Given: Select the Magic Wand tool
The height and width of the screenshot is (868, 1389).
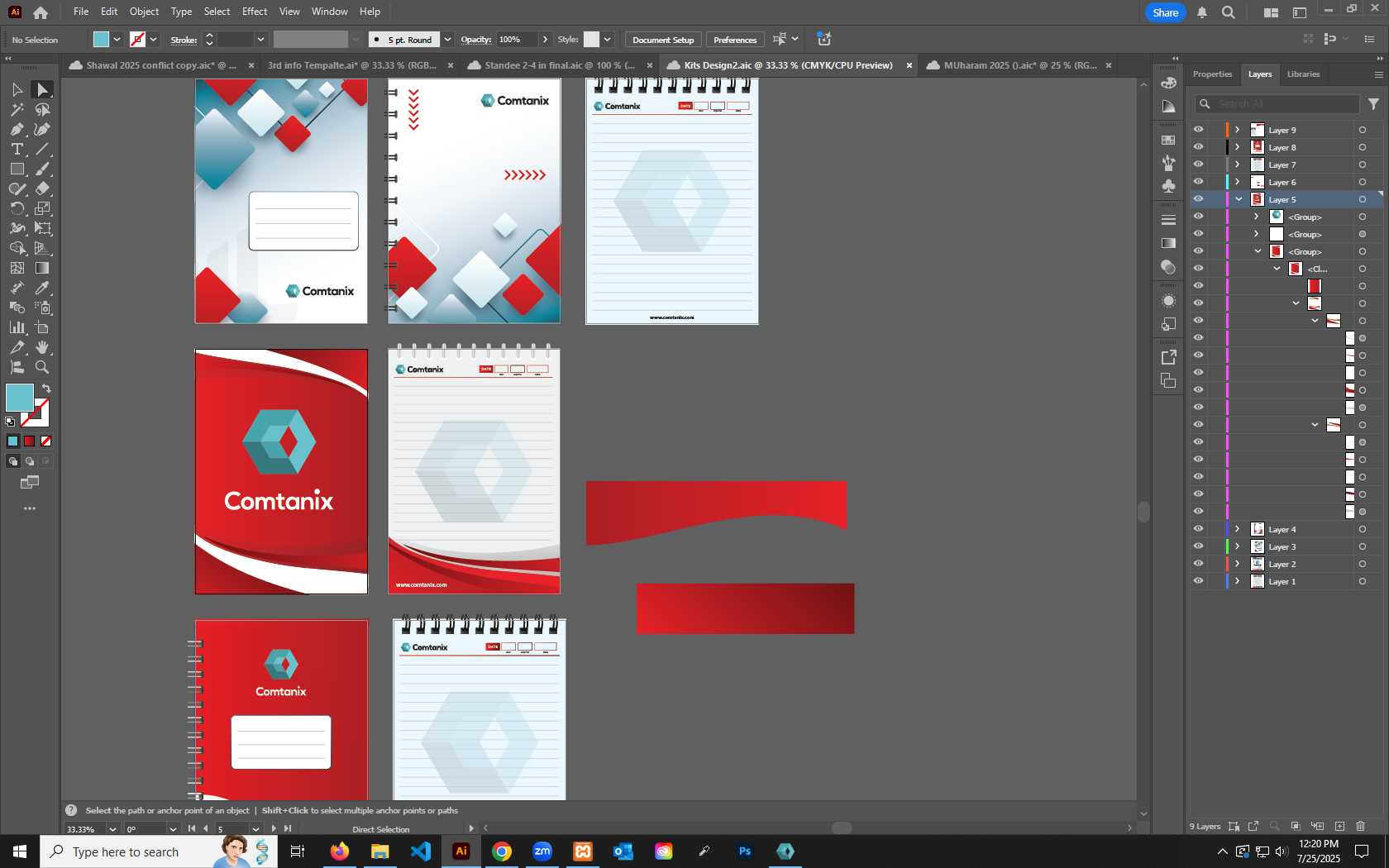Looking at the screenshot, I should (17, 109).
